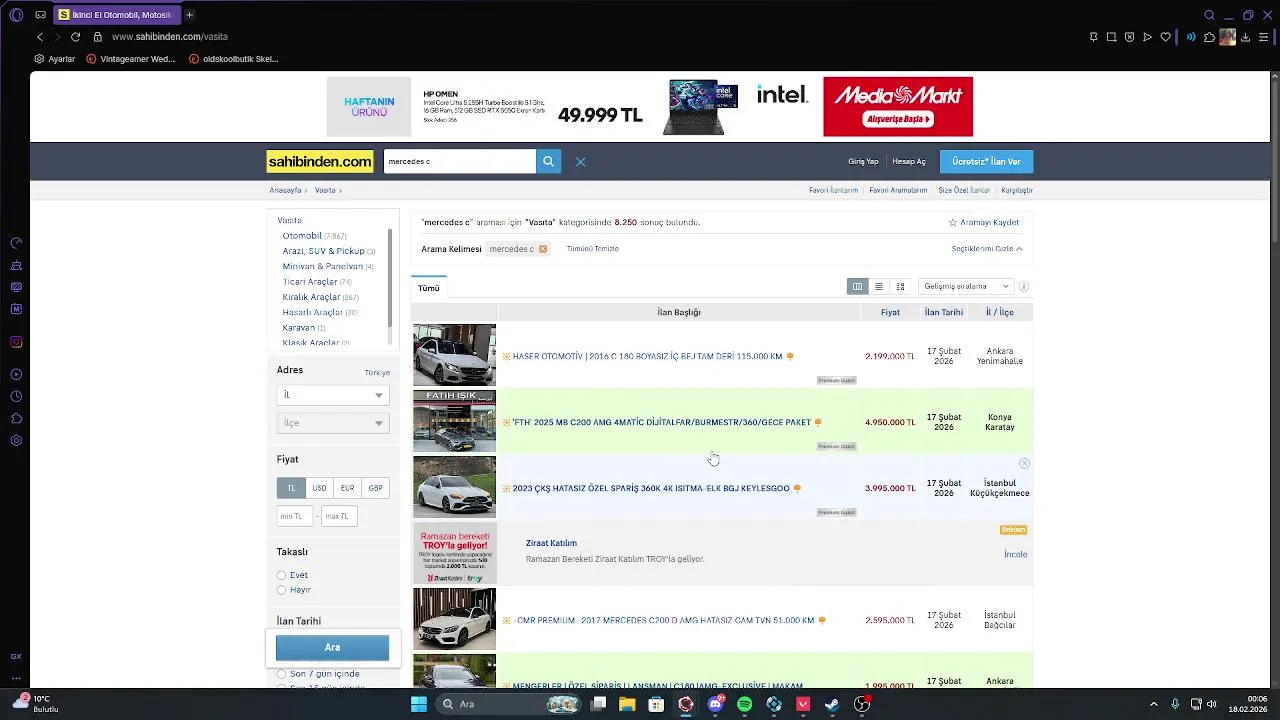Open 'Favori Aramalarım' menu link

(x=898, y=190)
